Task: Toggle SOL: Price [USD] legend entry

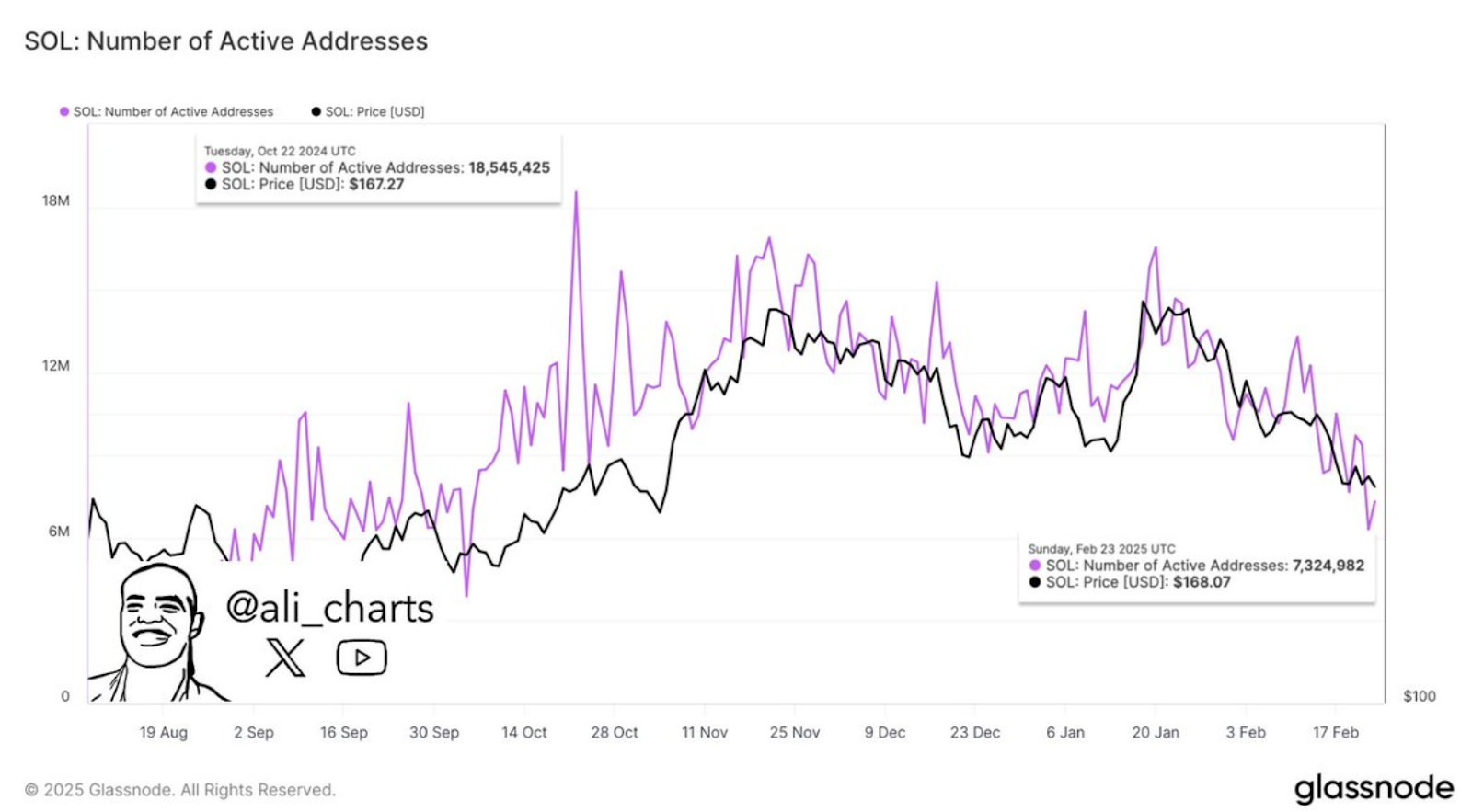Action: pos(368,111)
